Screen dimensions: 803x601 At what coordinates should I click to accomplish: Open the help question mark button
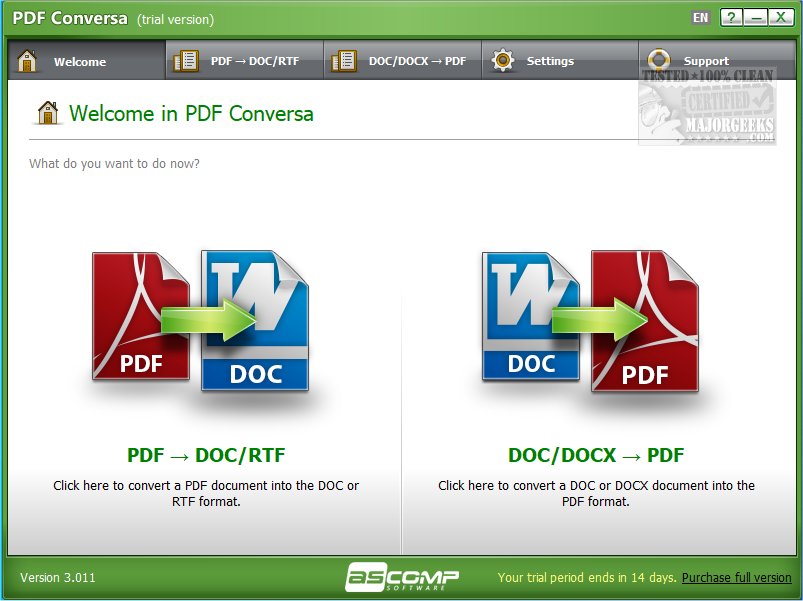tap(732, 18)
